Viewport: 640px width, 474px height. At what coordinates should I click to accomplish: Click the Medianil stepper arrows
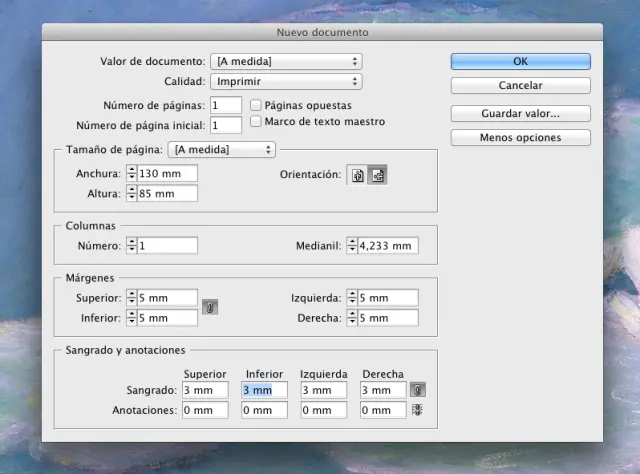click(351, 245)
